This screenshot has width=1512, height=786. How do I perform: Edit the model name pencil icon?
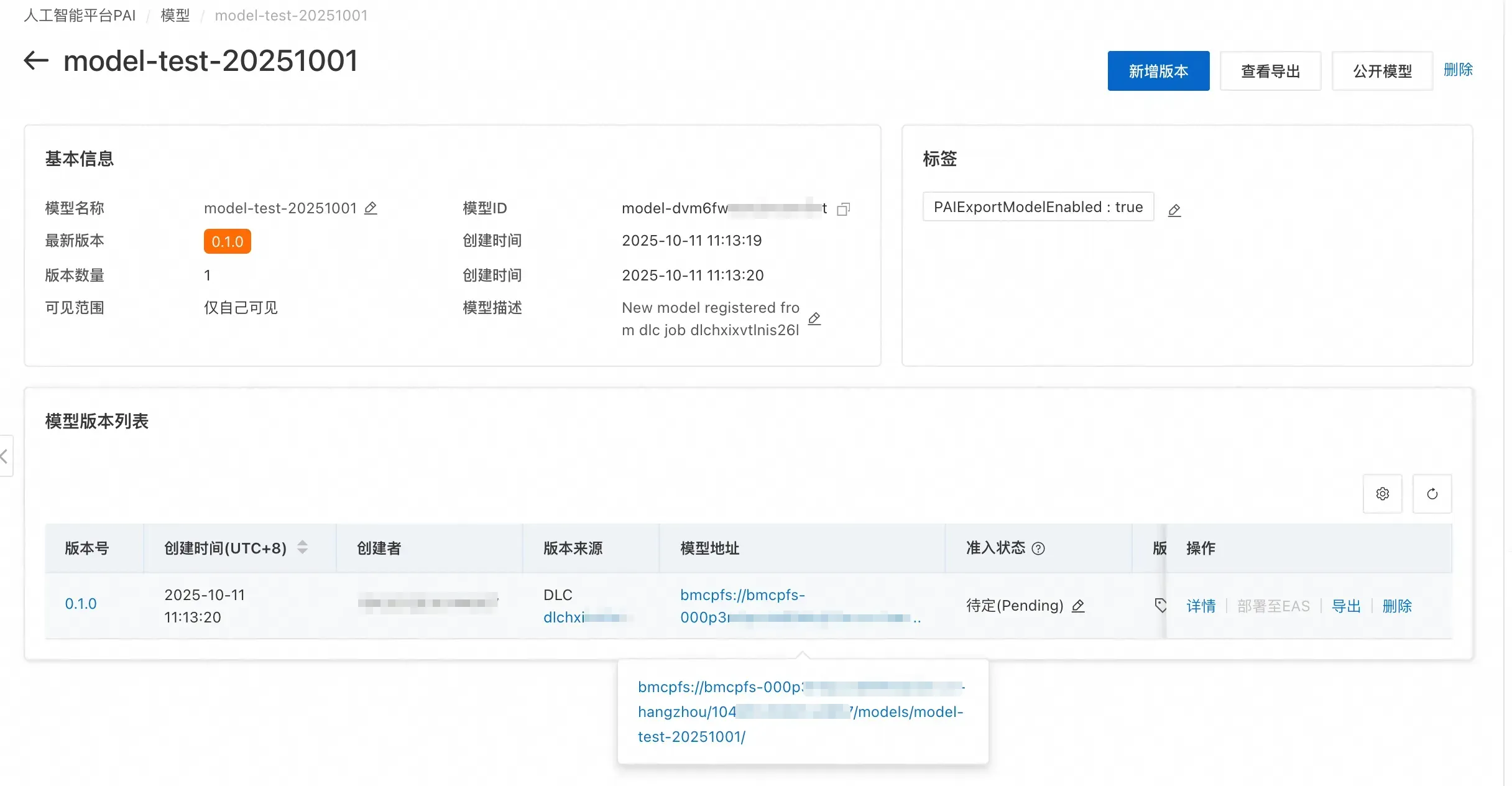[371, 208]
